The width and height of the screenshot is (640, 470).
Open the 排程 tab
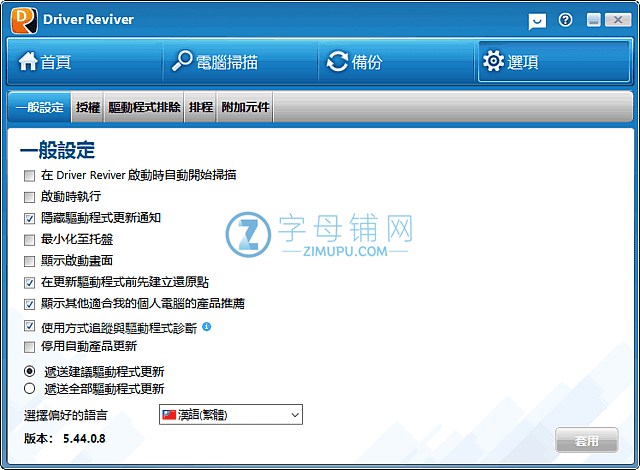pos(200,107)
